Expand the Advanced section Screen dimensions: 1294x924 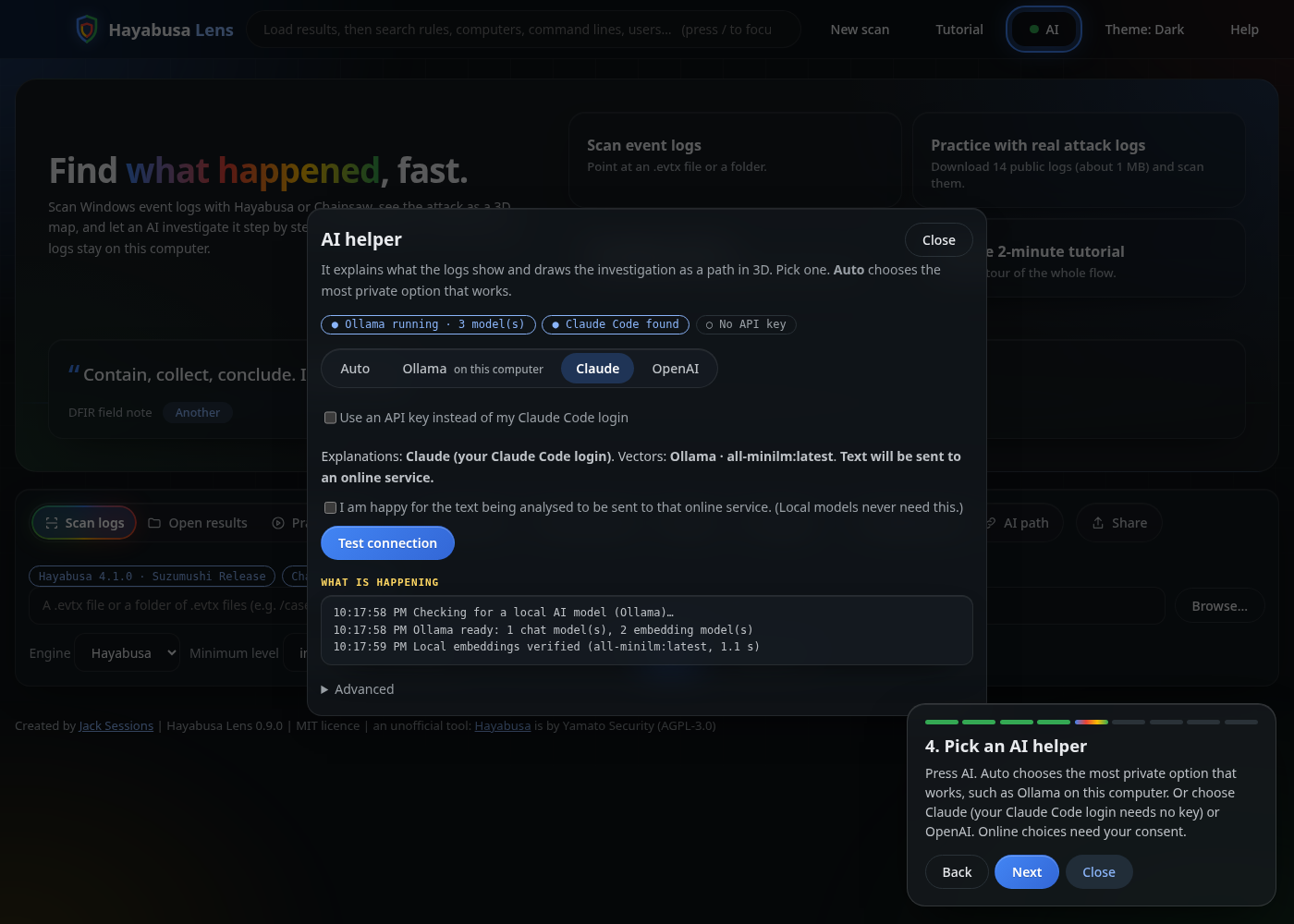(358, 689)
